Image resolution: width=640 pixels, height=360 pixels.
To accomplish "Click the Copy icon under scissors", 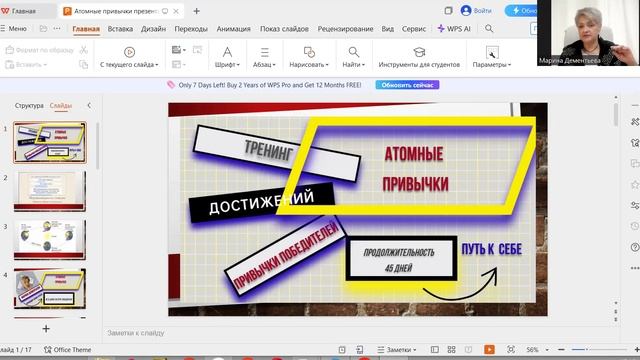I will 83,64.
